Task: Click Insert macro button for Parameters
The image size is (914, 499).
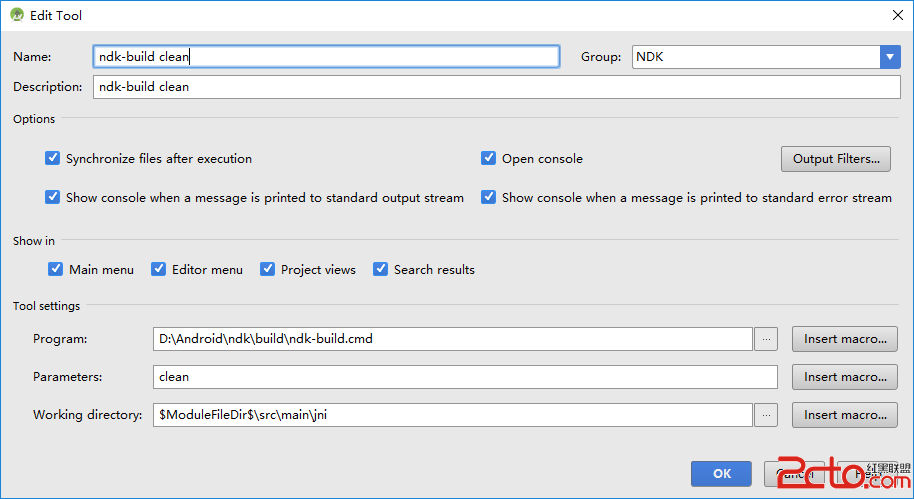Action: (x=845, y=377)
